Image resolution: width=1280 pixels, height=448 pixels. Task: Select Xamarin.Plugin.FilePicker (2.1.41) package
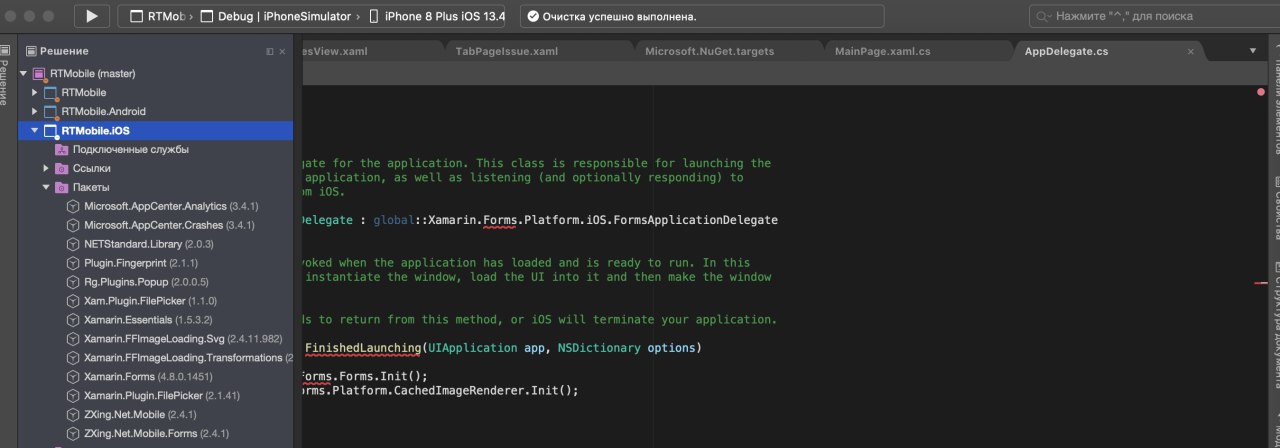[x=156, y=396]
